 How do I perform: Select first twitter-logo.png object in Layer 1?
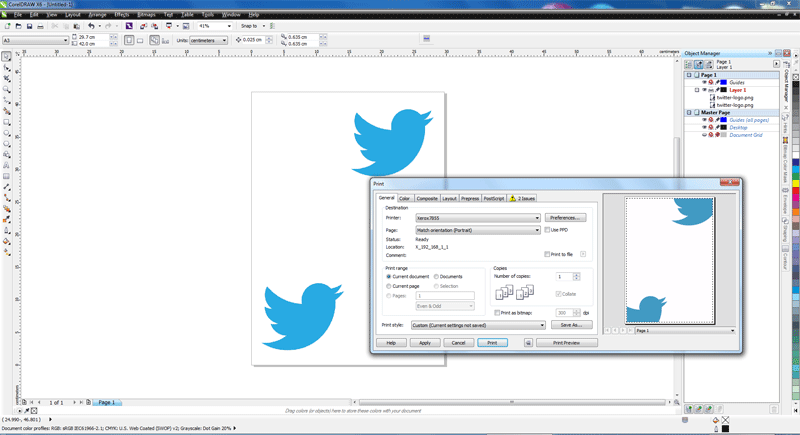[735, 97]
